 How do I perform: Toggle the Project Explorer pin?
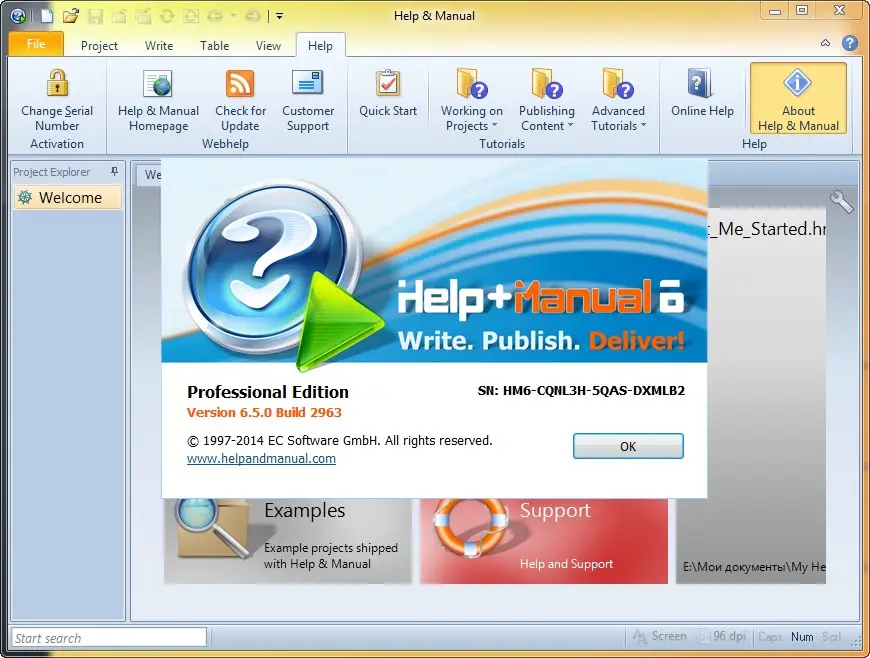coord(114,171)
